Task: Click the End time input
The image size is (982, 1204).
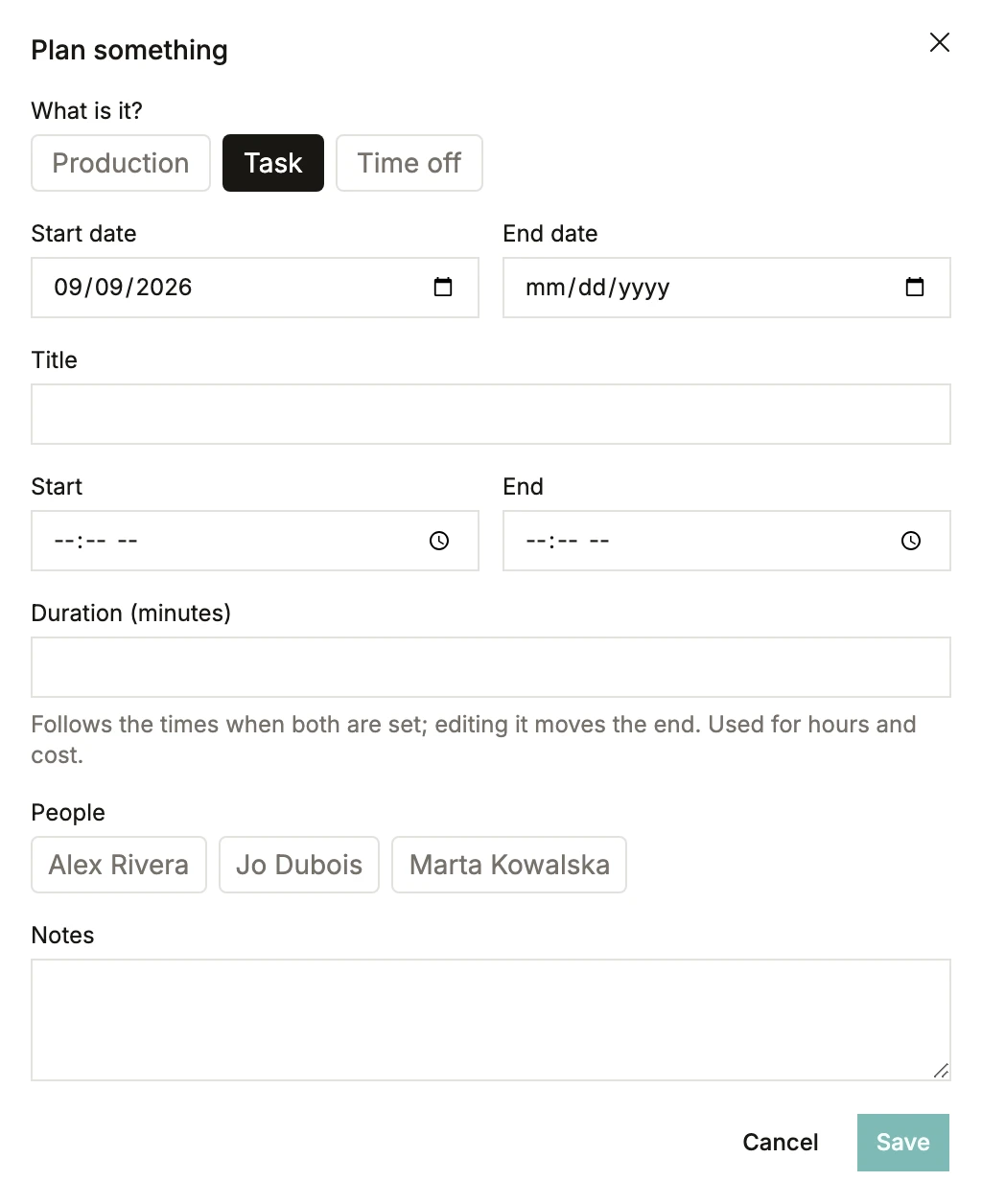Action: point(727,541)
